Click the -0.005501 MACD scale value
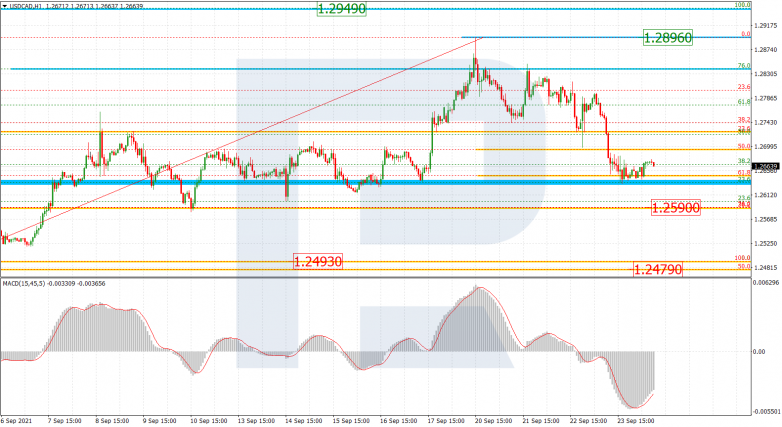Viewport: 782px width, 427px height. [x=766, y=412]
